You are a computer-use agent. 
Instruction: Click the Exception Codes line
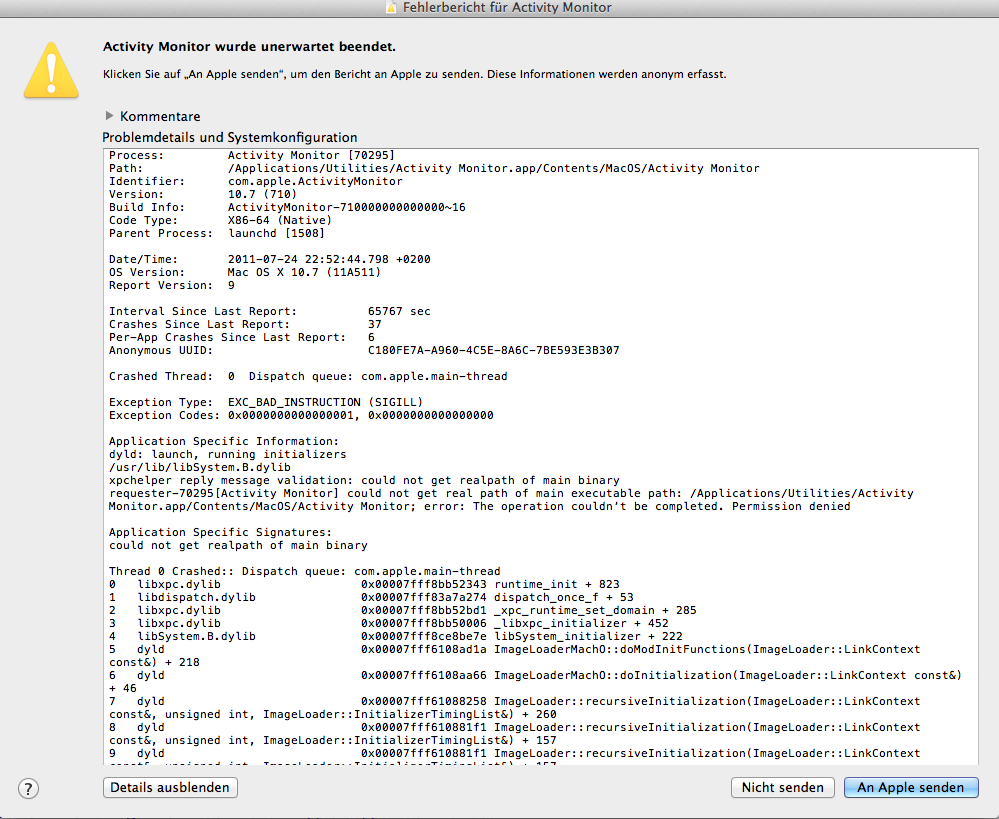click(301, 416)
